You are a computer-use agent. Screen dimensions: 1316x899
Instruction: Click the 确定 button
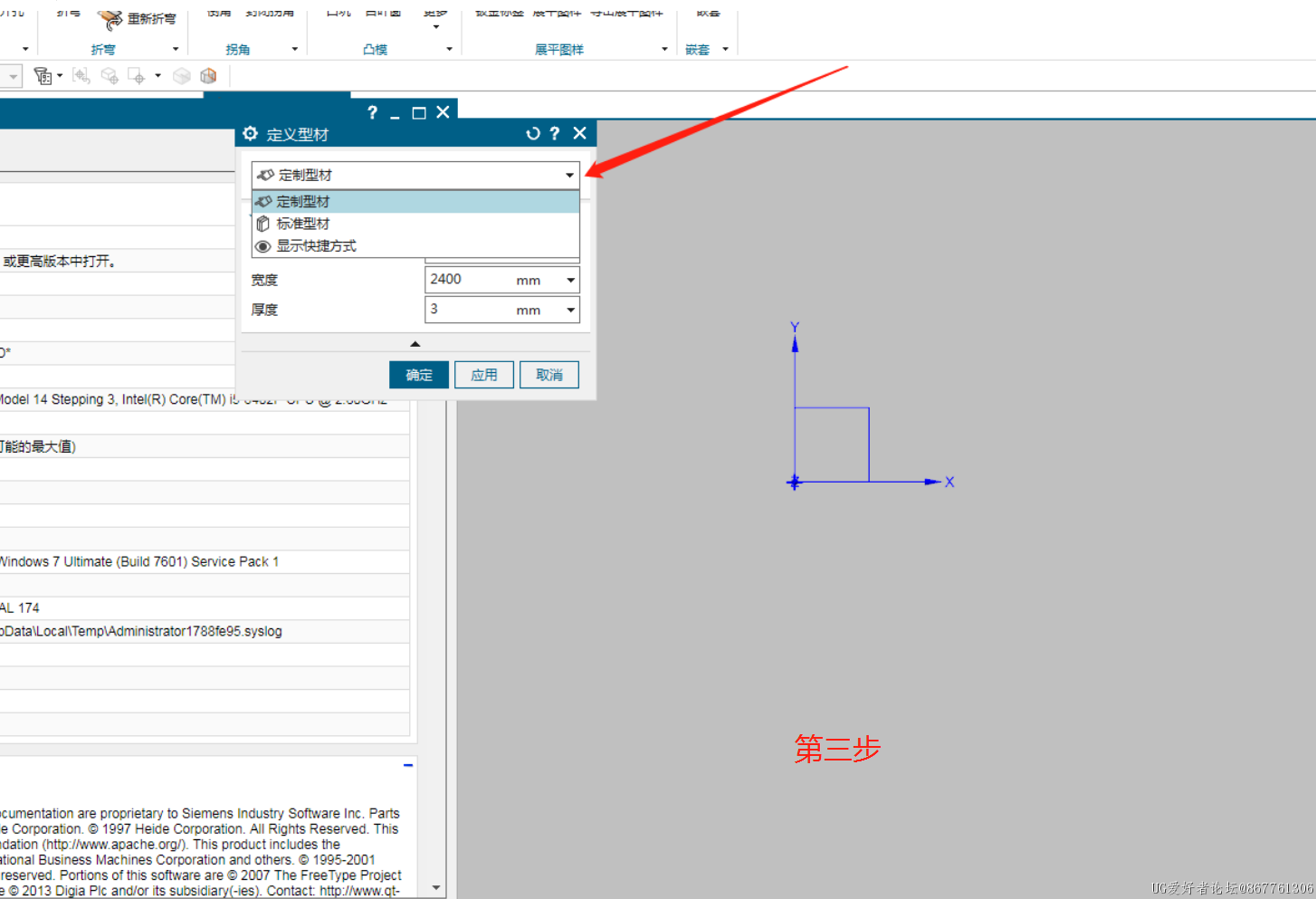click(419, 375)
